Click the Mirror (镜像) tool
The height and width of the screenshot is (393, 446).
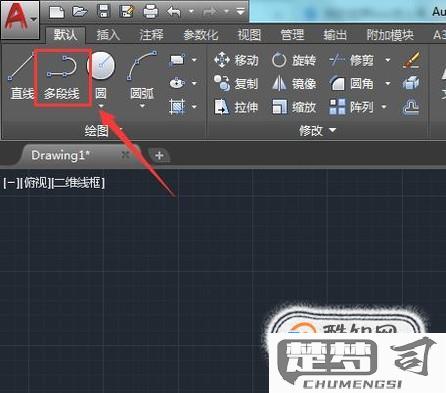(293, 84)
